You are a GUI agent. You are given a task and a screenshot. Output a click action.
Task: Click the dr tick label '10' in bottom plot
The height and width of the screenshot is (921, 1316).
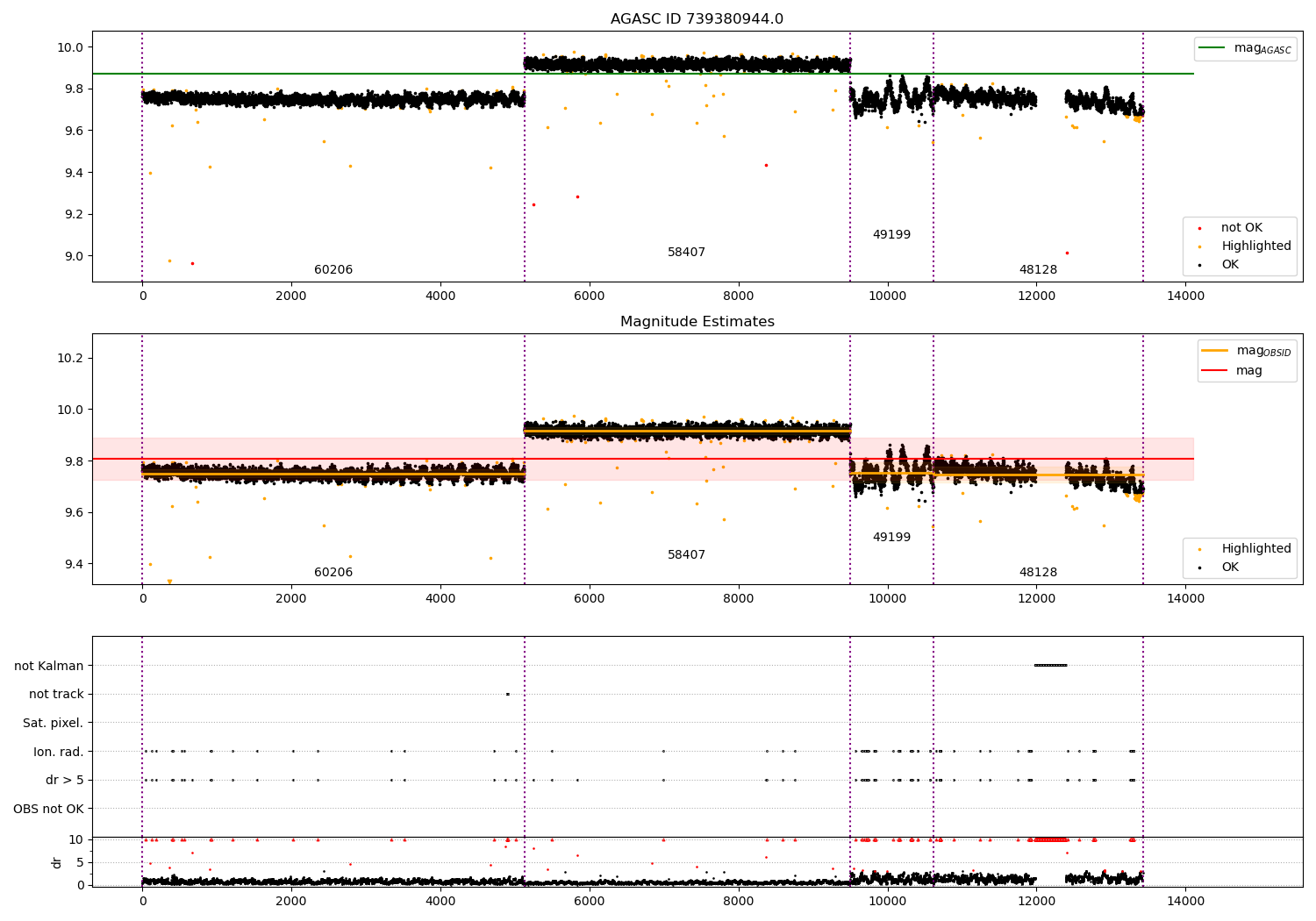coord(76,839)
